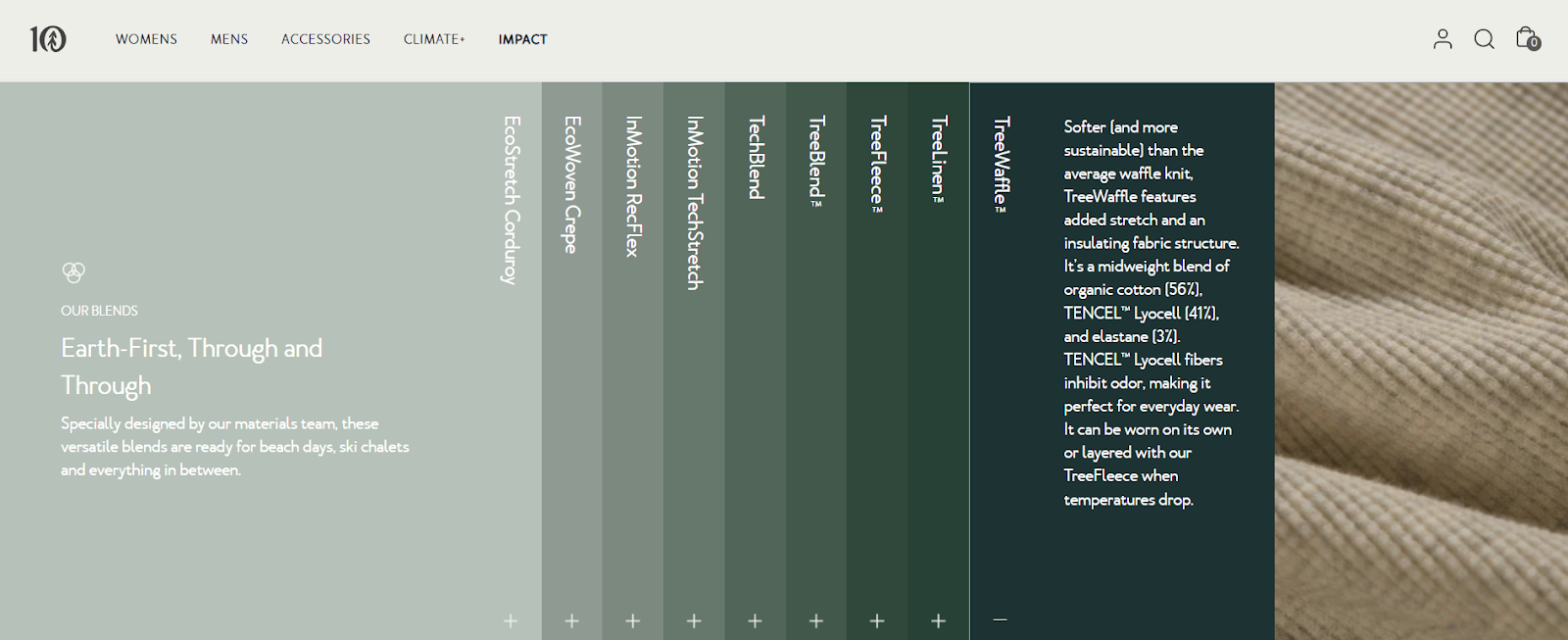
Task: Expand the TreeBlend plus icon
Action: [816, 620]
